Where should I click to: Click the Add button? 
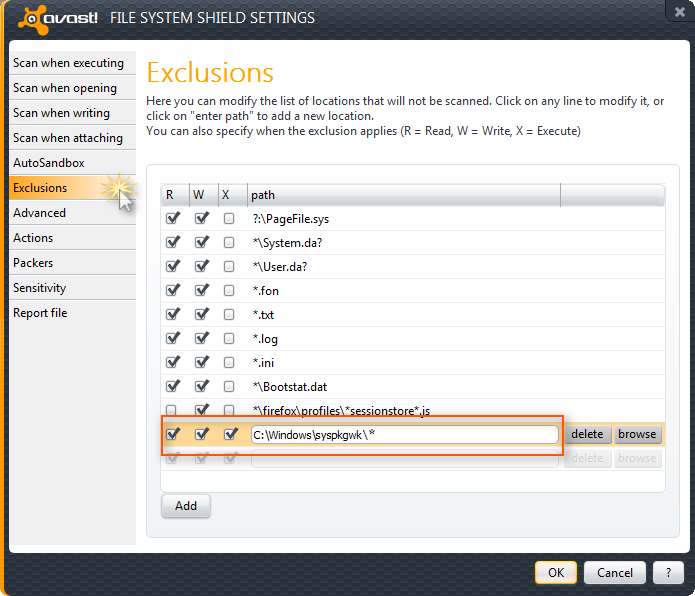pos(186,506)
